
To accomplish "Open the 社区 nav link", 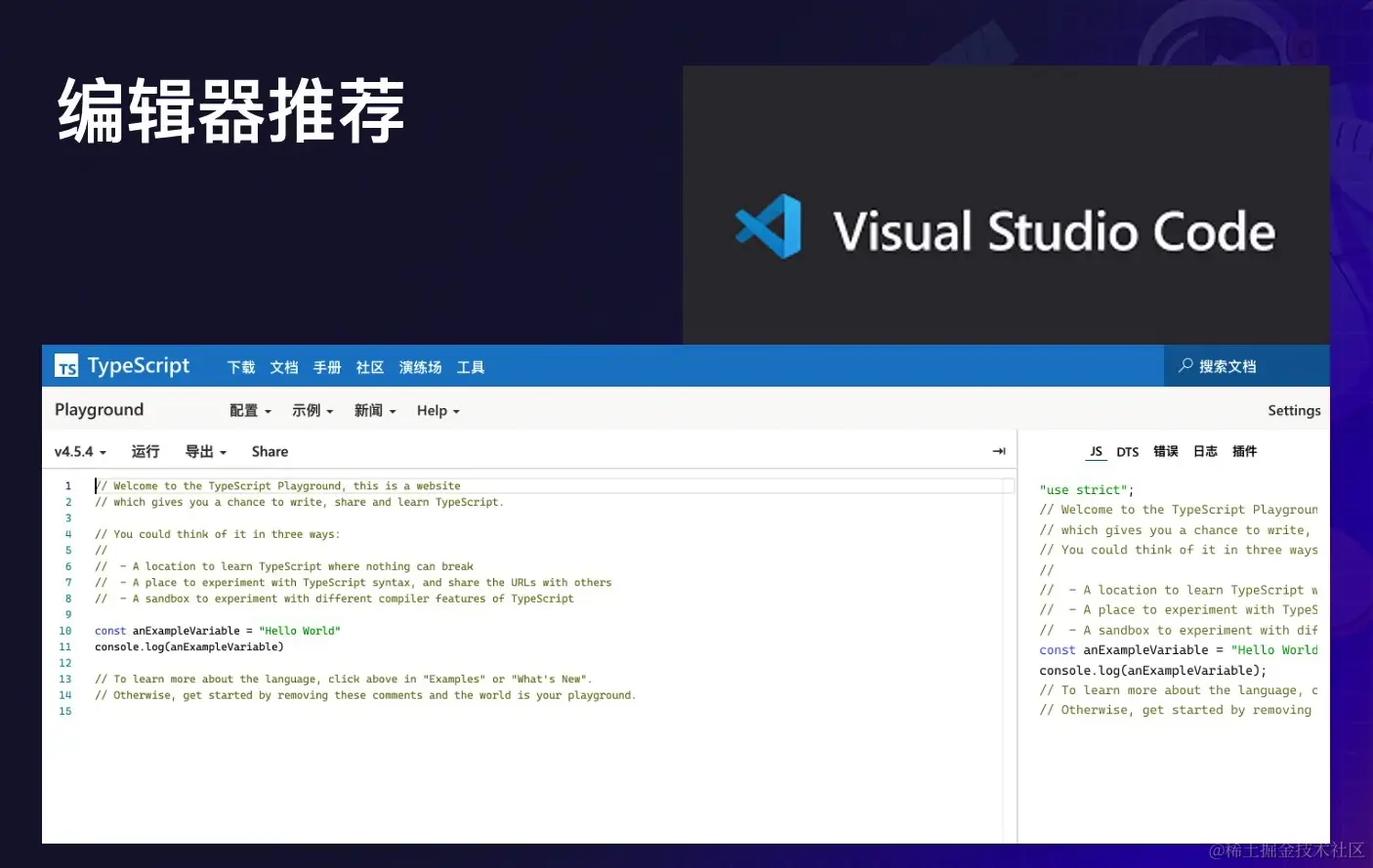I will pyautogui.click(x=370, y=367).
